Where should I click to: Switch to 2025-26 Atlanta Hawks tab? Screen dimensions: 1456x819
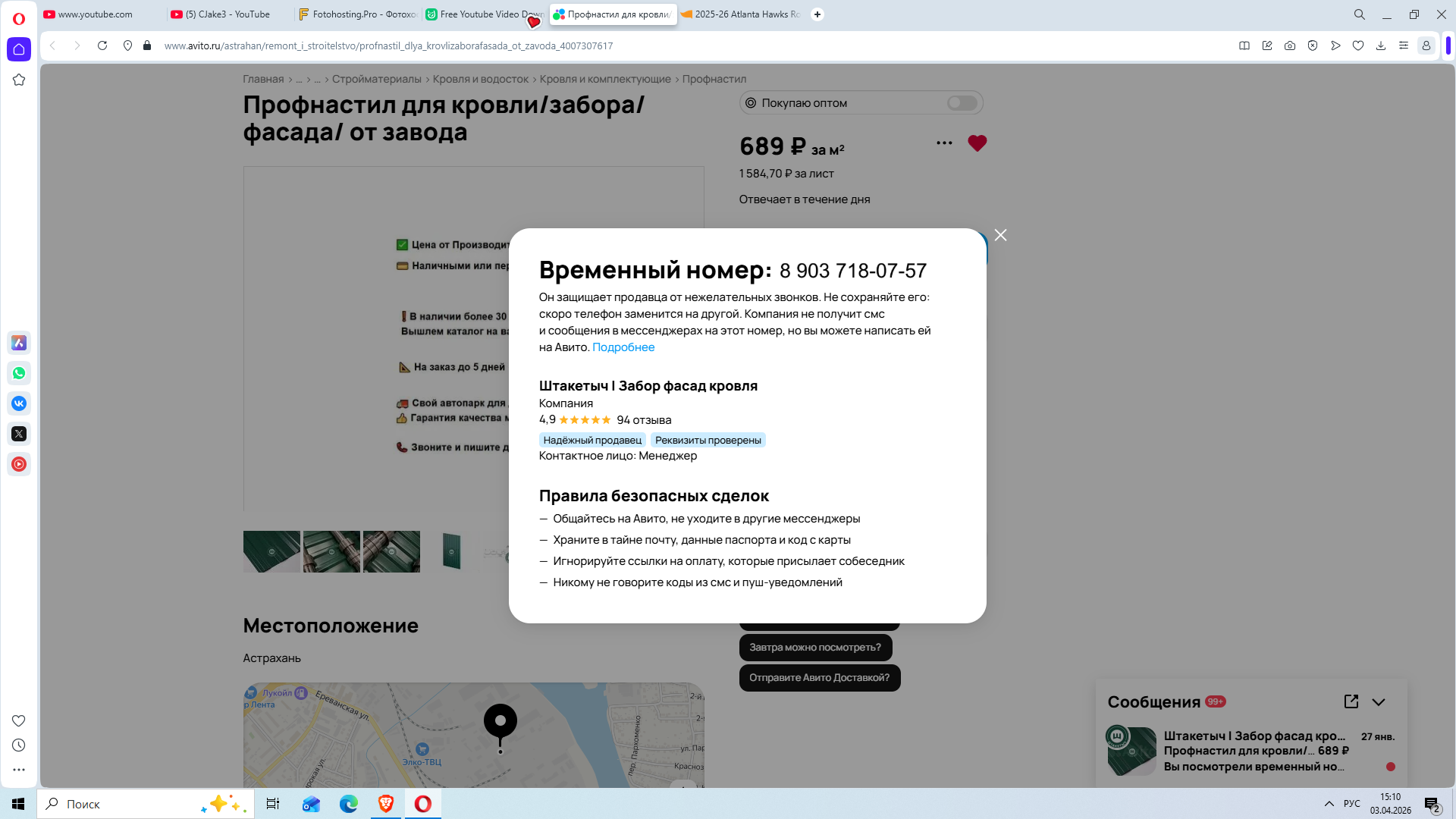(x=743, y=14)
